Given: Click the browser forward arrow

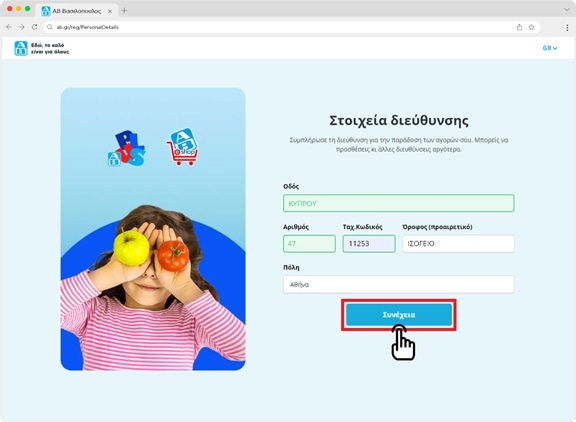Looking at the screenshot, I should [x=22, y=27].
